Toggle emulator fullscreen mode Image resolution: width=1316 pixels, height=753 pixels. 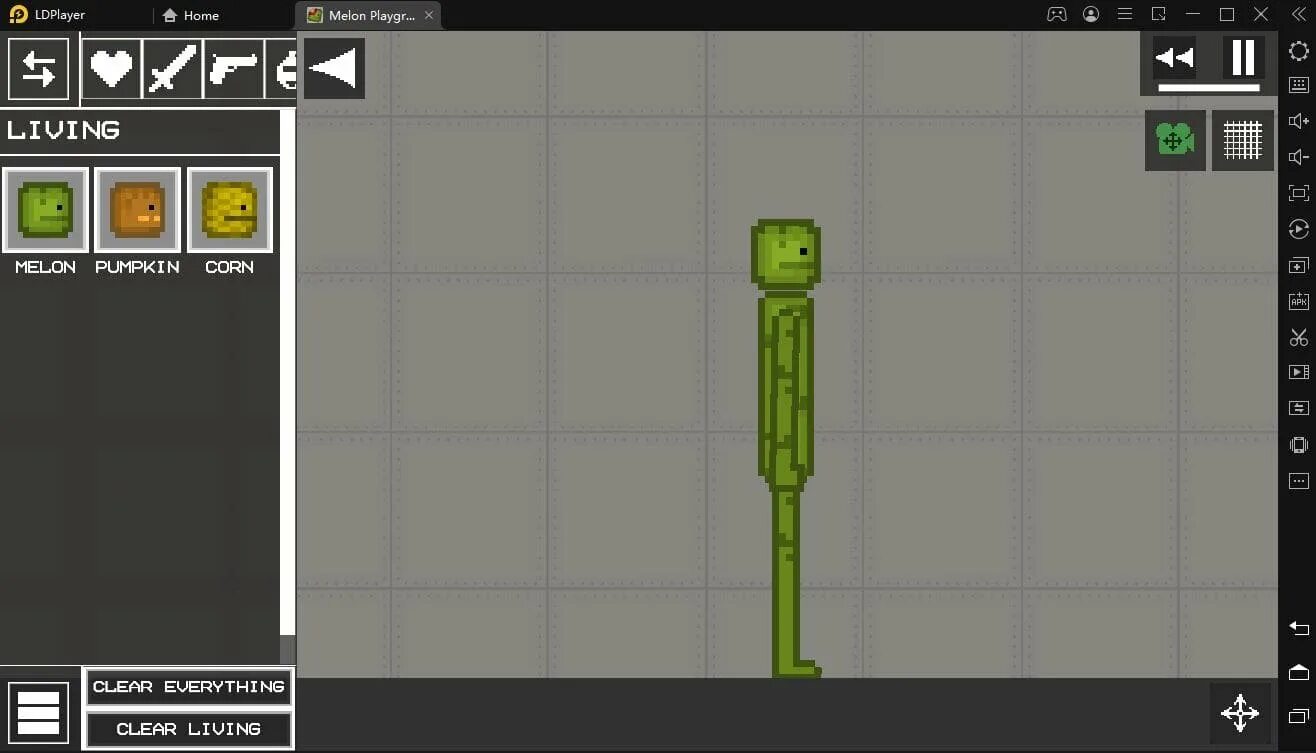click(1299, 193)
